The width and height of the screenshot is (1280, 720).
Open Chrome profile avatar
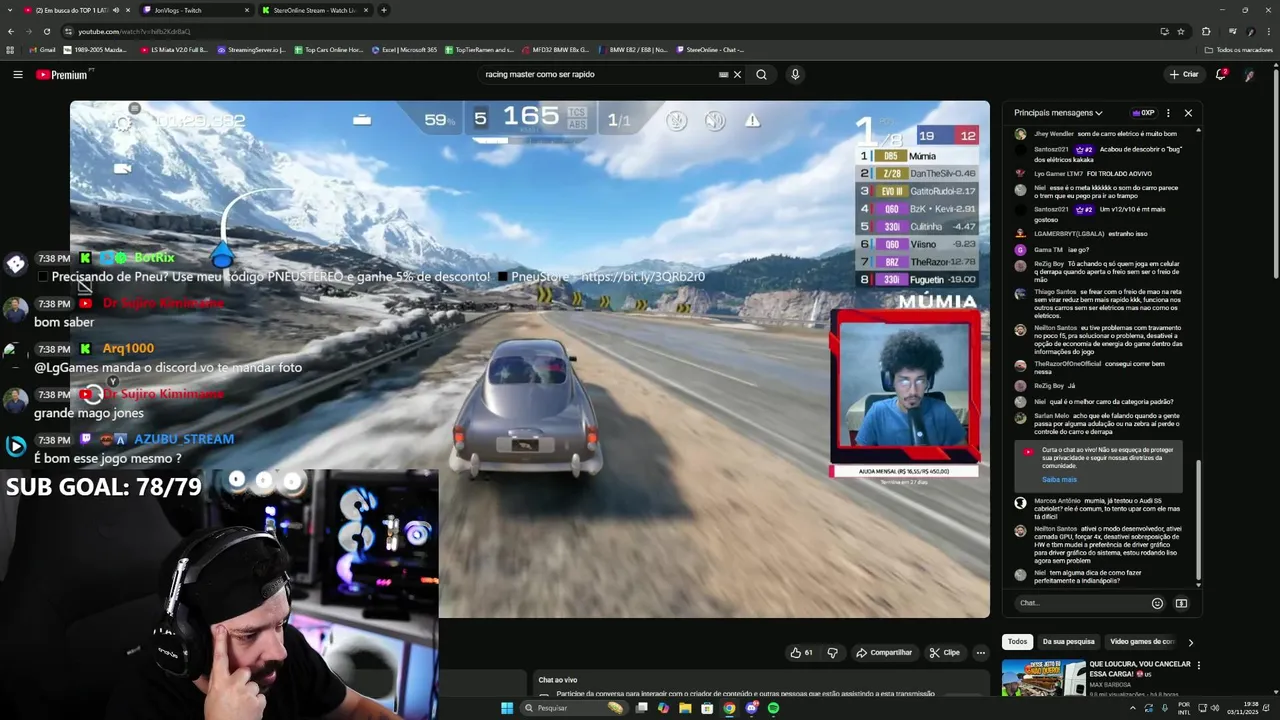coord(1250,31)
